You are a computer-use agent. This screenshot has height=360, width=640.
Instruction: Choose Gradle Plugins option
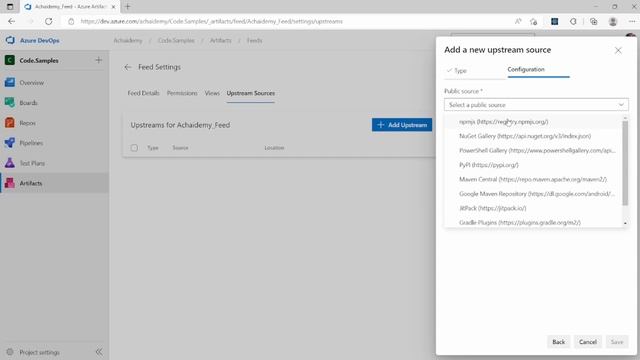533,222
